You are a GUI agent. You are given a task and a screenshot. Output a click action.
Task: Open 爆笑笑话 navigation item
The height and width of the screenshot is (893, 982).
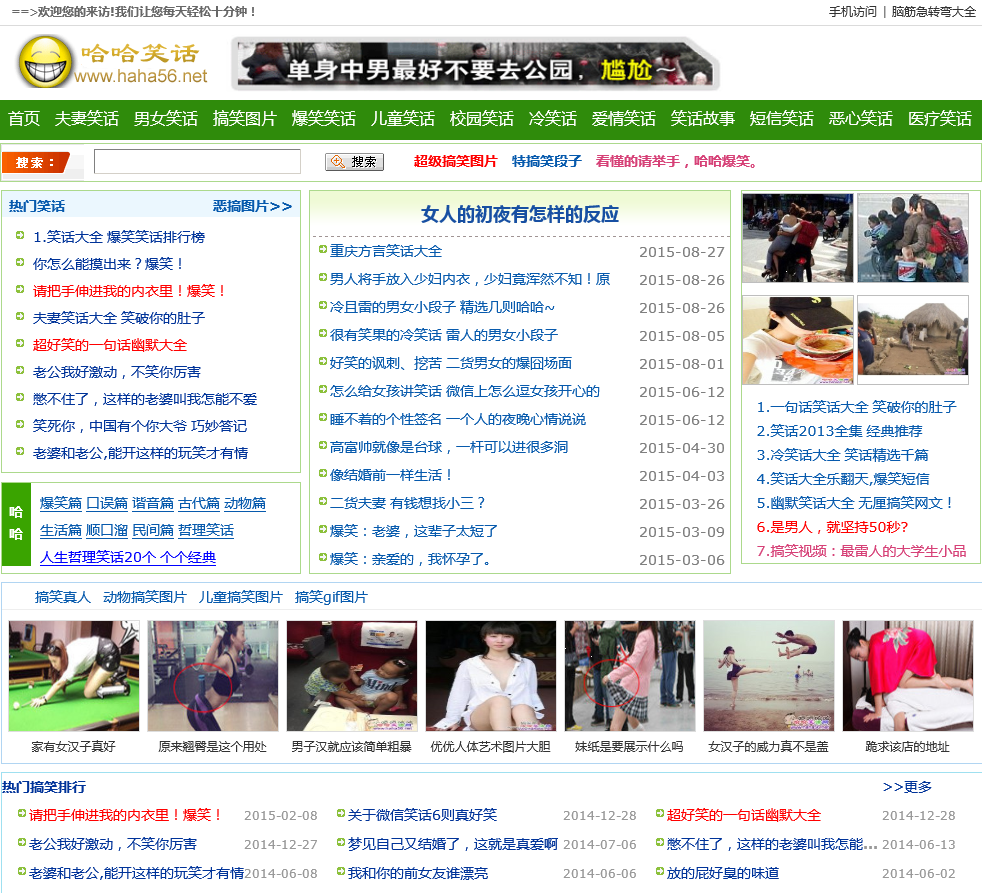[x=323, y=118]
